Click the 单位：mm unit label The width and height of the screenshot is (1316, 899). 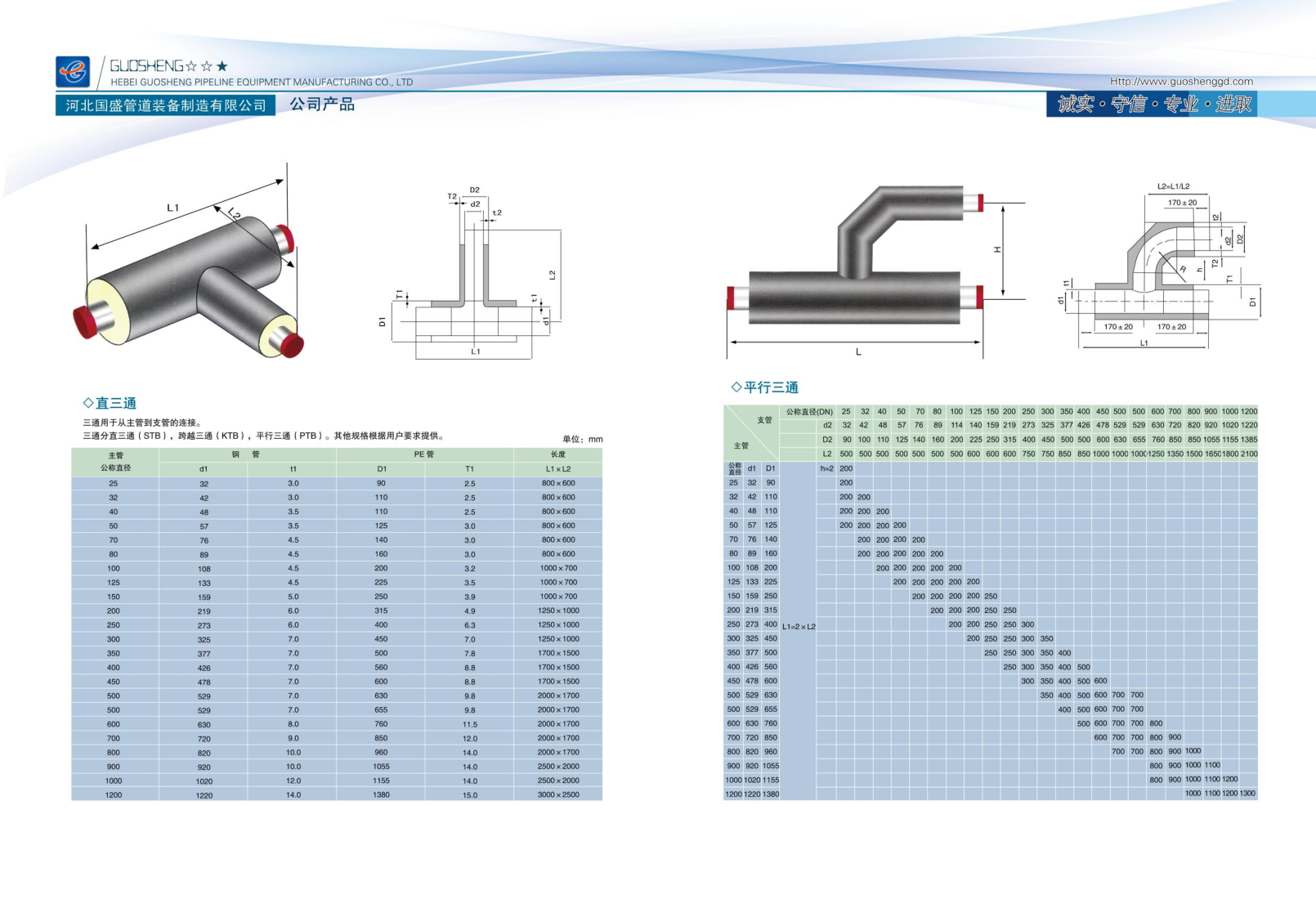(582, 439)
